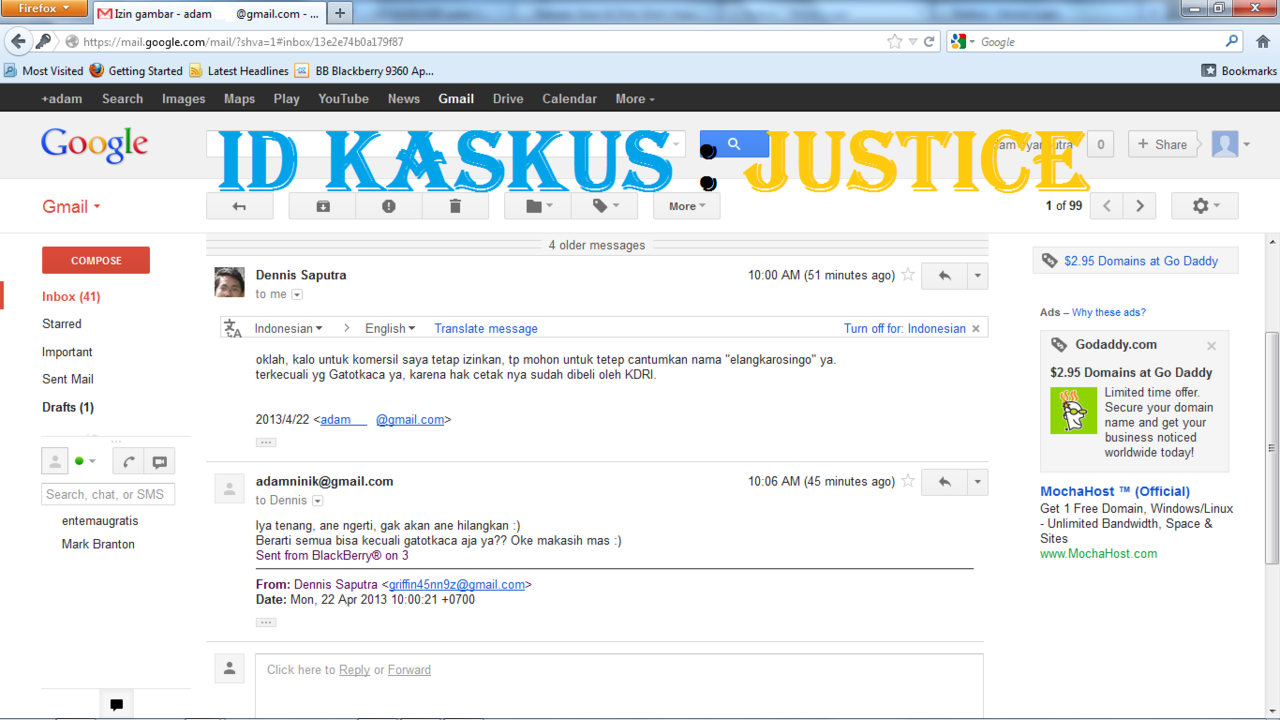Open Images in Google bar
Image resolution: width=1280 pixels, height=720 pixels.
tap(184, 99)
